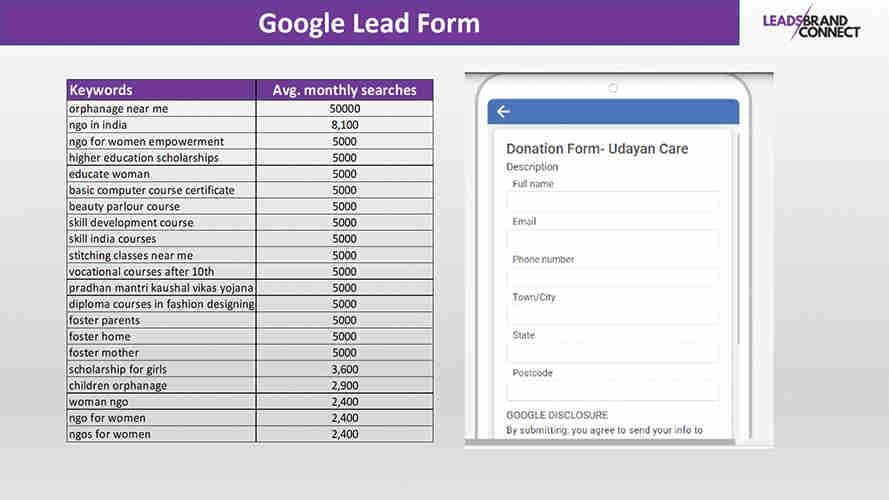
Task: Select the 'basic computer course certificate' cell
Action: (x=161, y=190)
